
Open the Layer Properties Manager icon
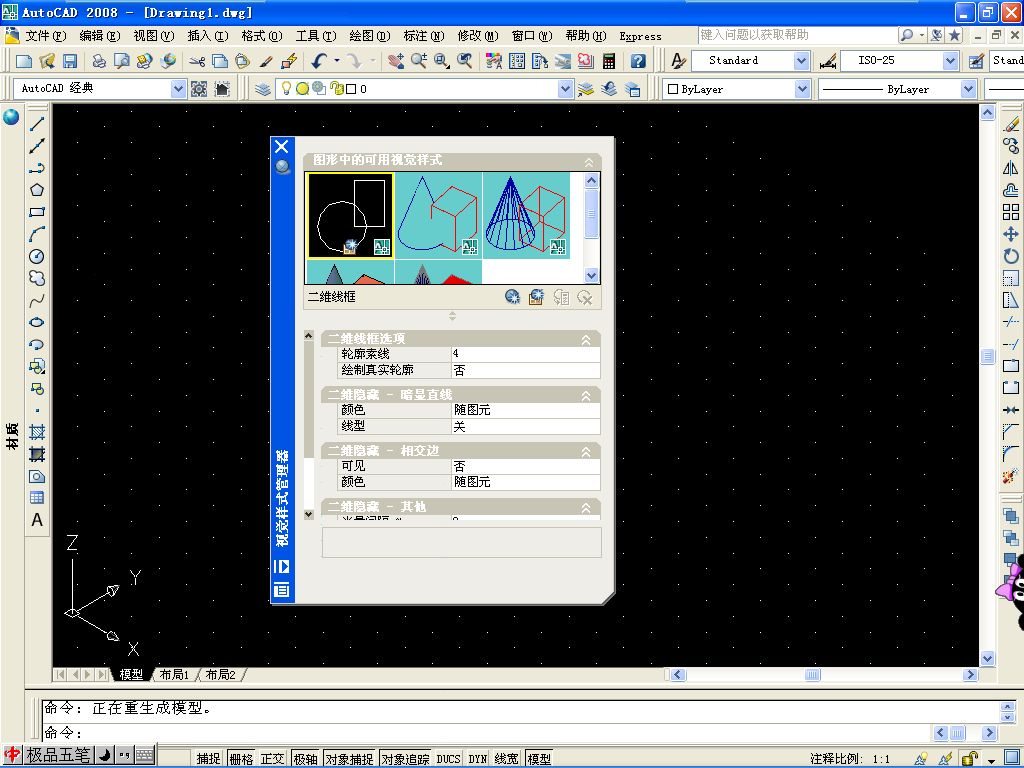[x=263, y=89]
